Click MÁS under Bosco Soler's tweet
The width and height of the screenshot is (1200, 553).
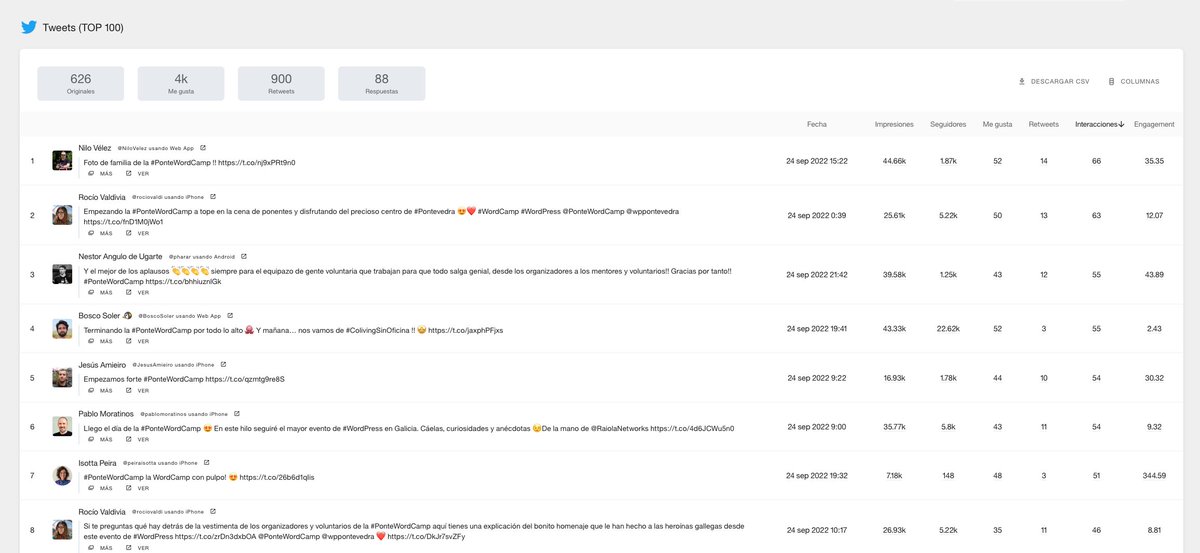pos(100,341)
